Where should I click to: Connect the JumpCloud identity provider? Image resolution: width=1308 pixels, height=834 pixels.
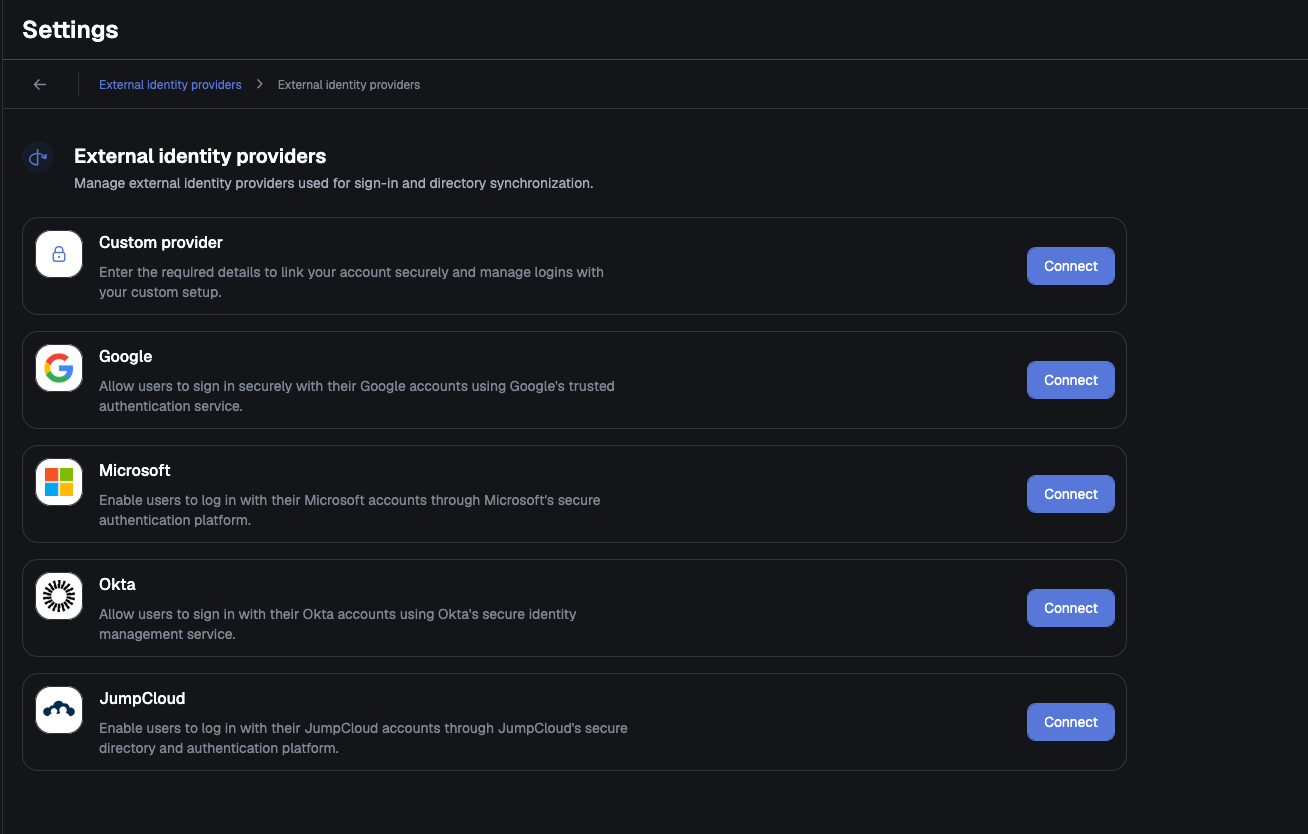coord(1071,722)
